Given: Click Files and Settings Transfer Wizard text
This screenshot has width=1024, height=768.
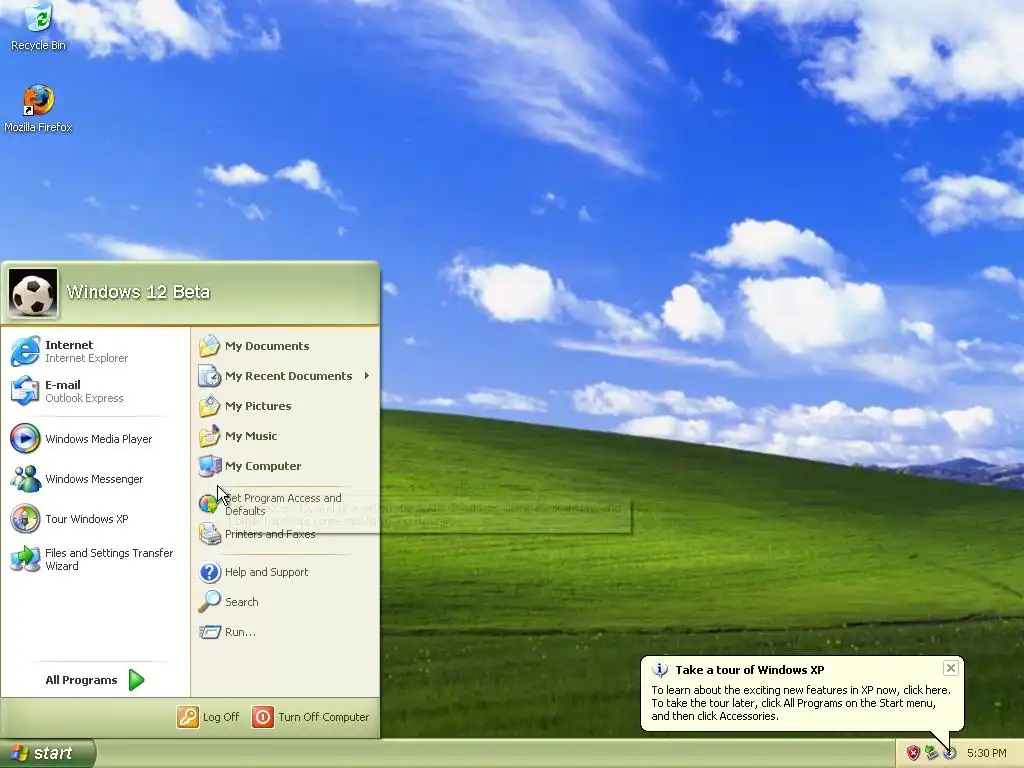Looking at the screenshot, I should click(x=109, y=559).
